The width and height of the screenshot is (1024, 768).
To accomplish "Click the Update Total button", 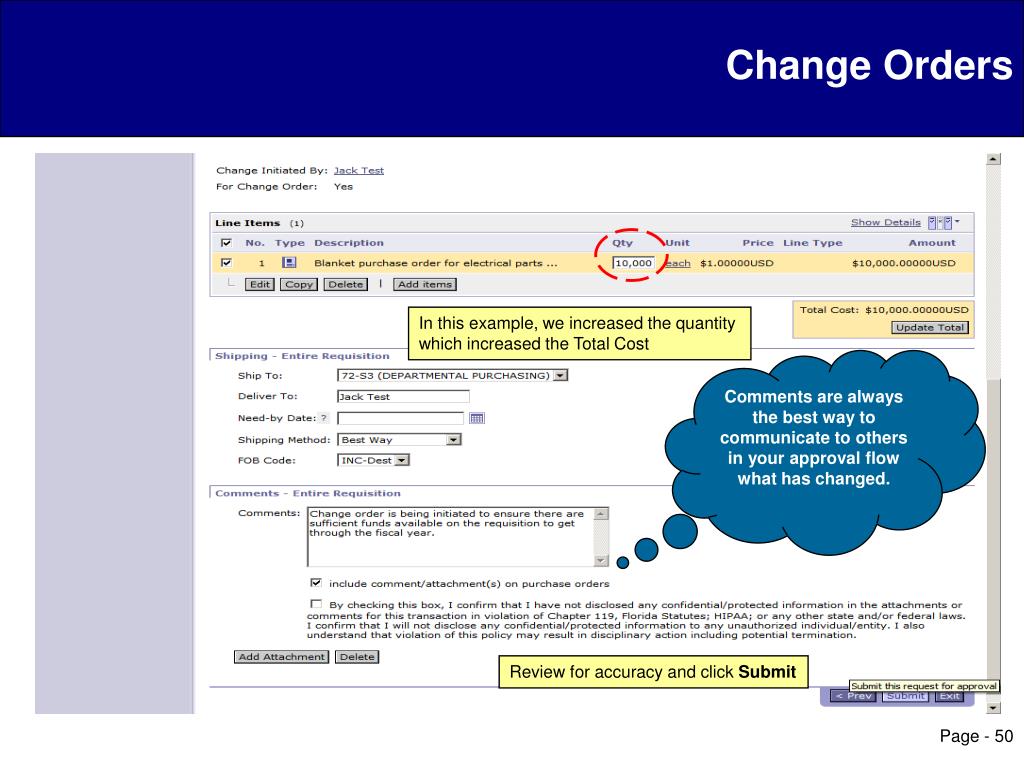I will pos(929,327).
